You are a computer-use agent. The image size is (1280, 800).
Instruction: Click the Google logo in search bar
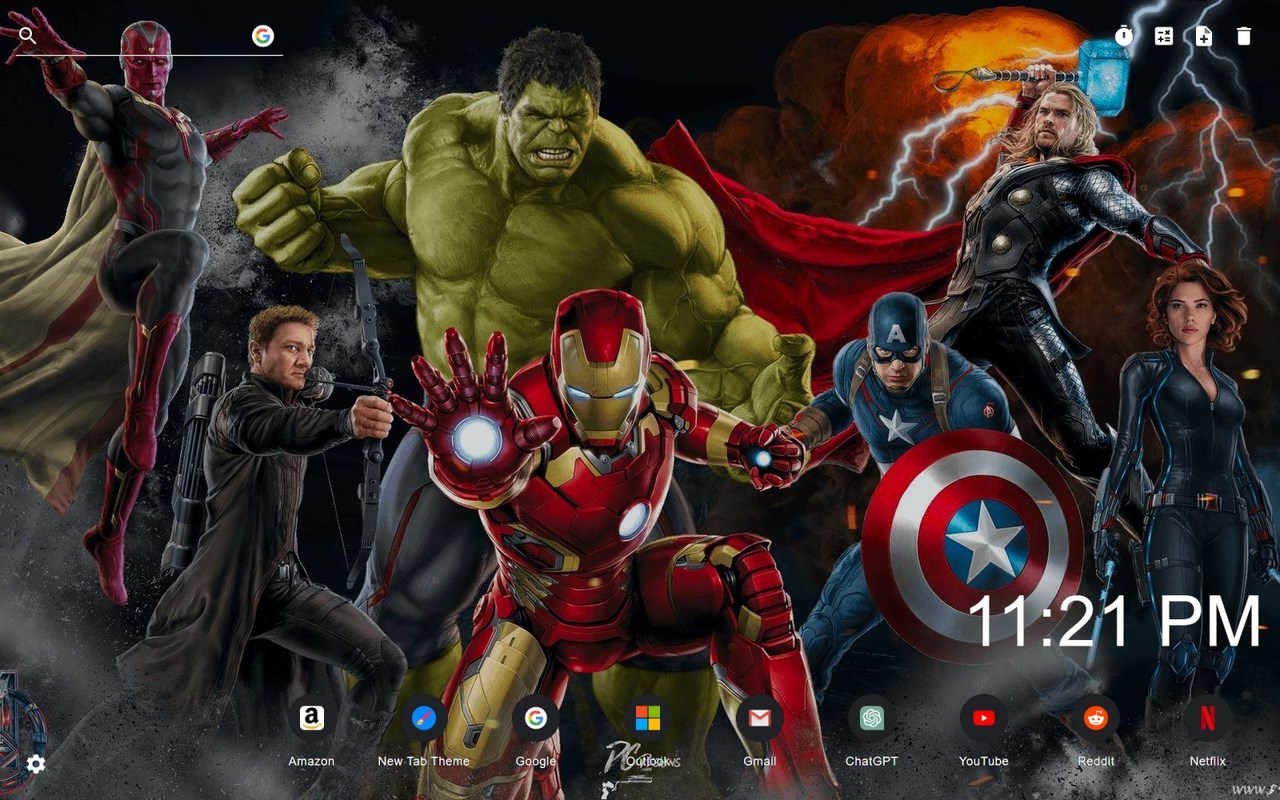(x=263, y=36)
